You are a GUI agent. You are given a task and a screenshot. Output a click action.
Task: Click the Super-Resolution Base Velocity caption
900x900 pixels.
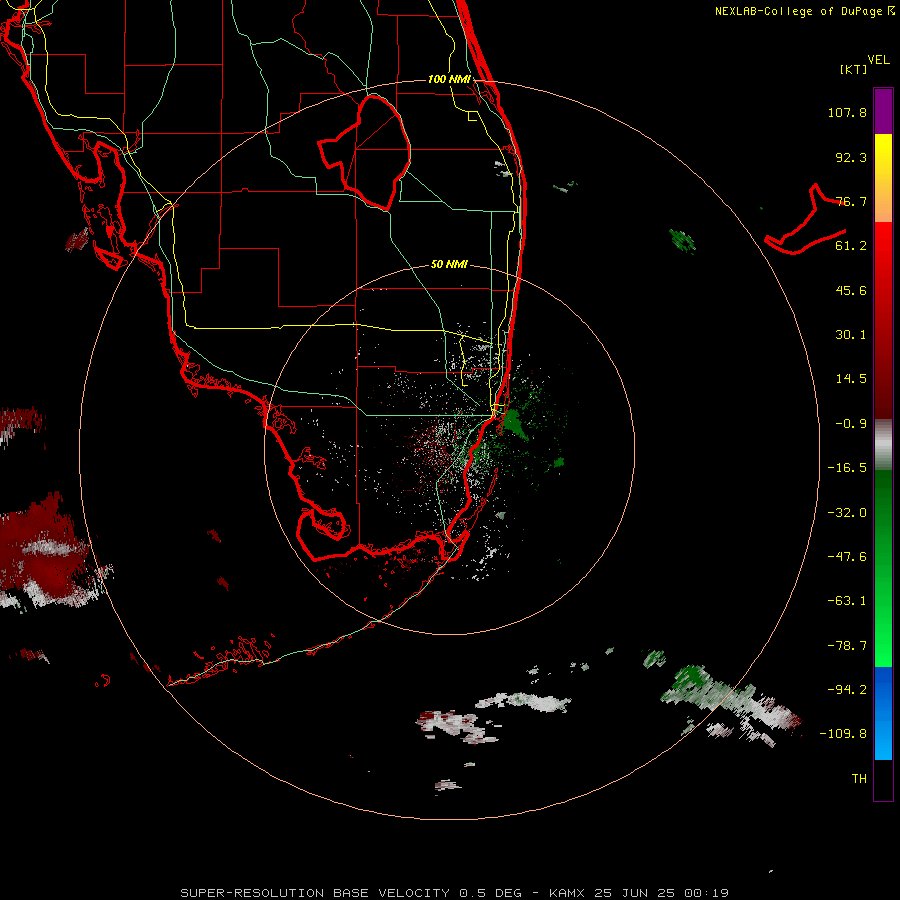(x=455, y=893)
